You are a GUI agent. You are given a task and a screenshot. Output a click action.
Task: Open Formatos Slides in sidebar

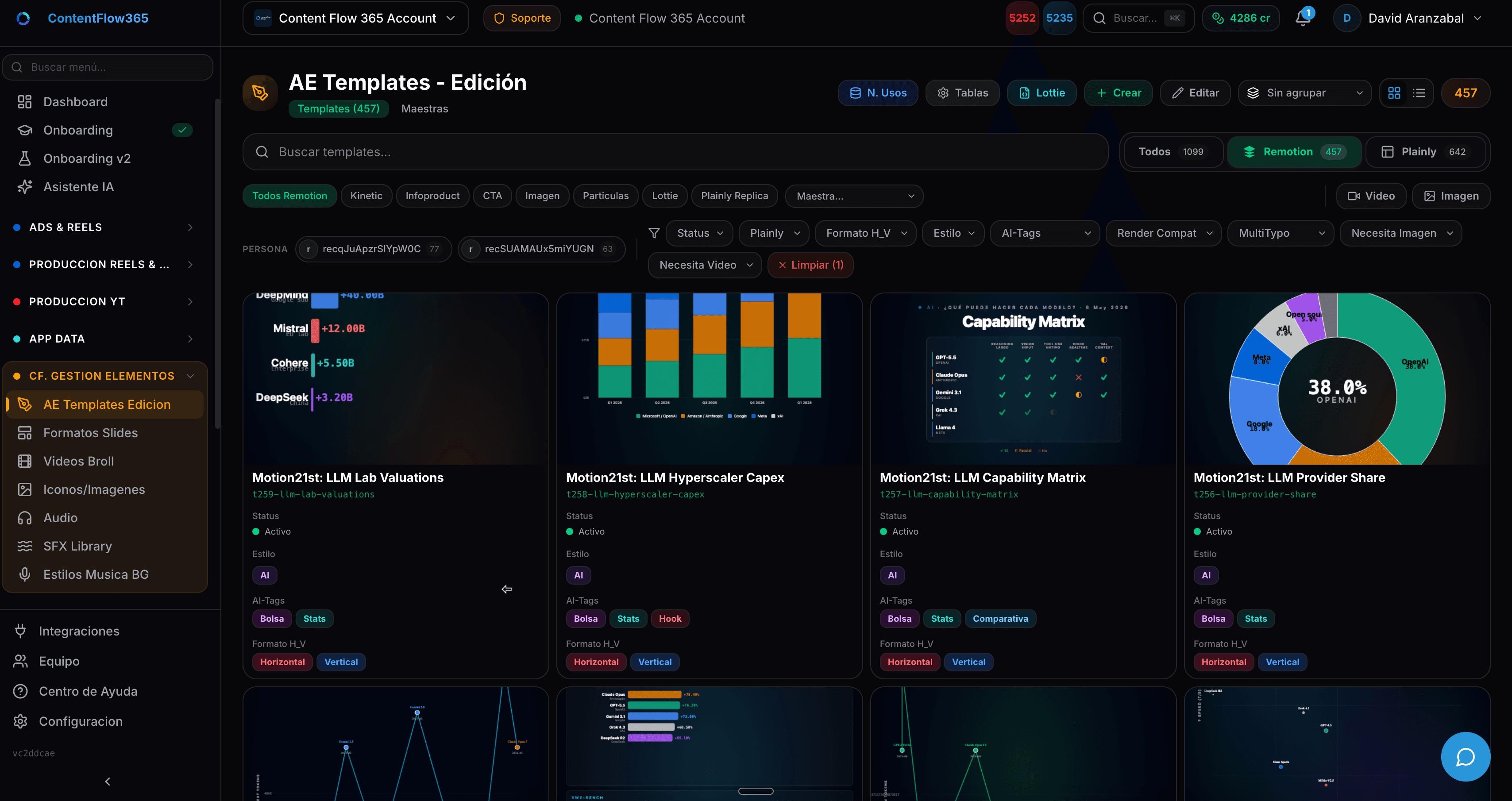click(x=106, y=432)
